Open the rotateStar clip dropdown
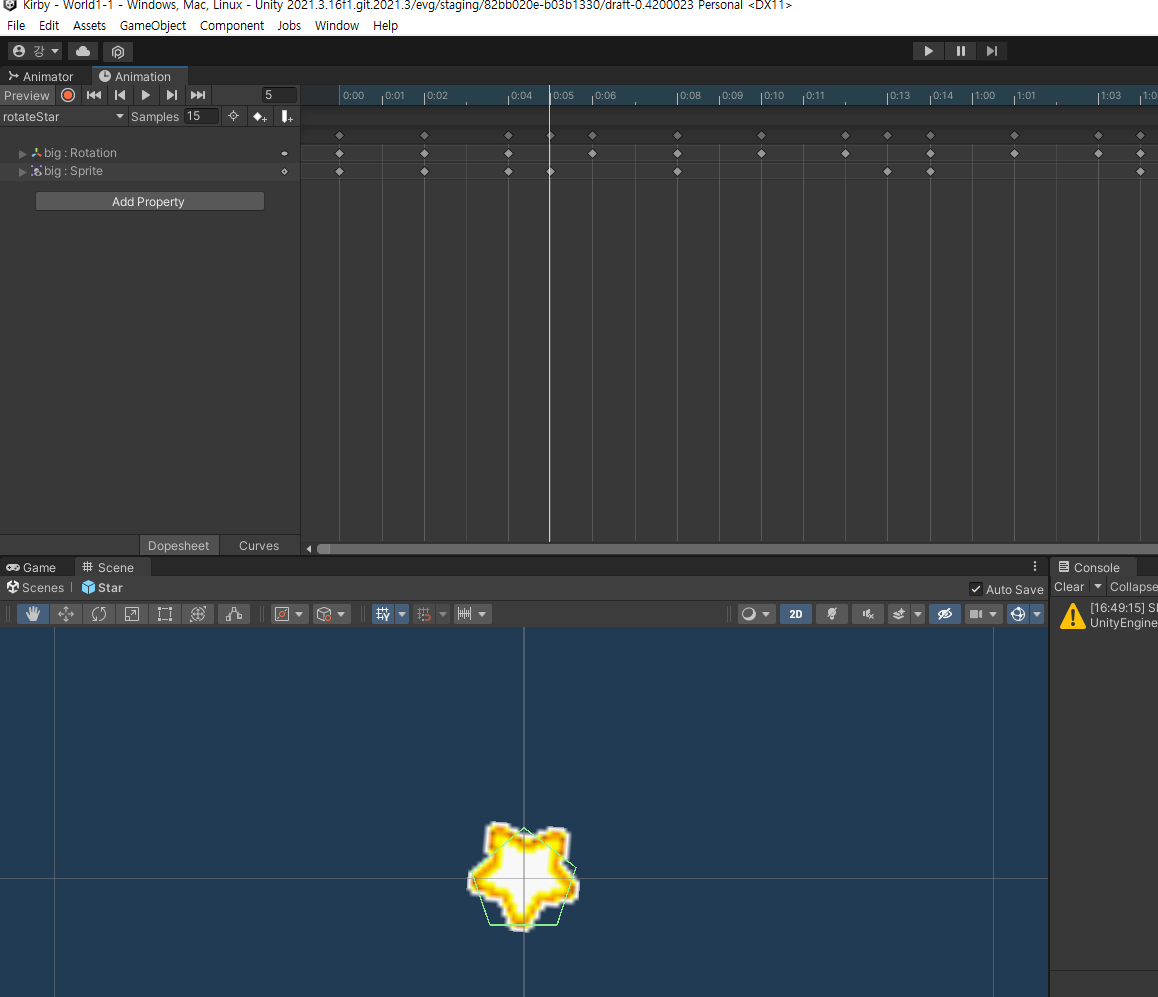 point(63,117)
